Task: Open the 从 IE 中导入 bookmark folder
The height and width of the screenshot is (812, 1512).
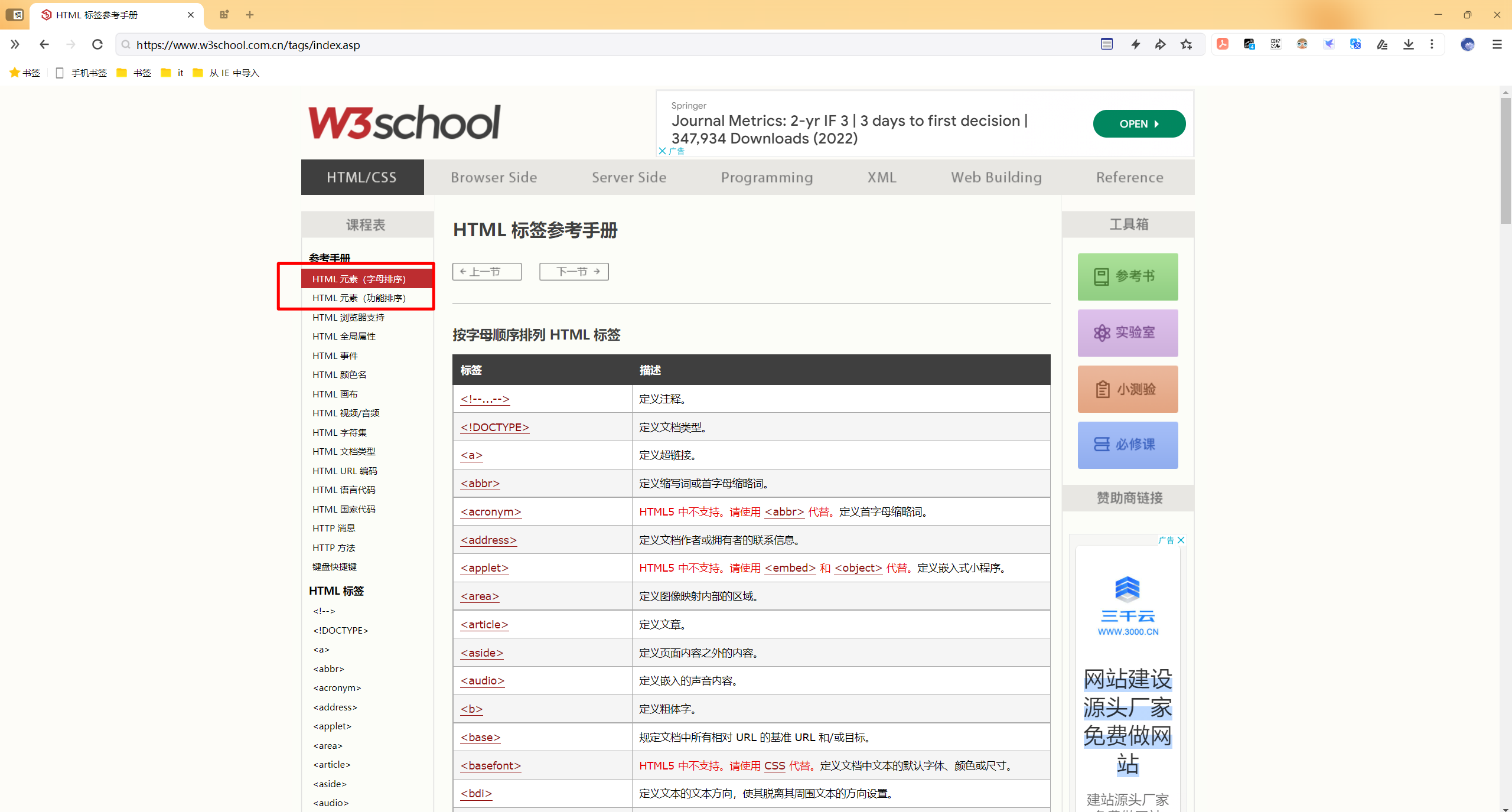Action: pos(226,73)
